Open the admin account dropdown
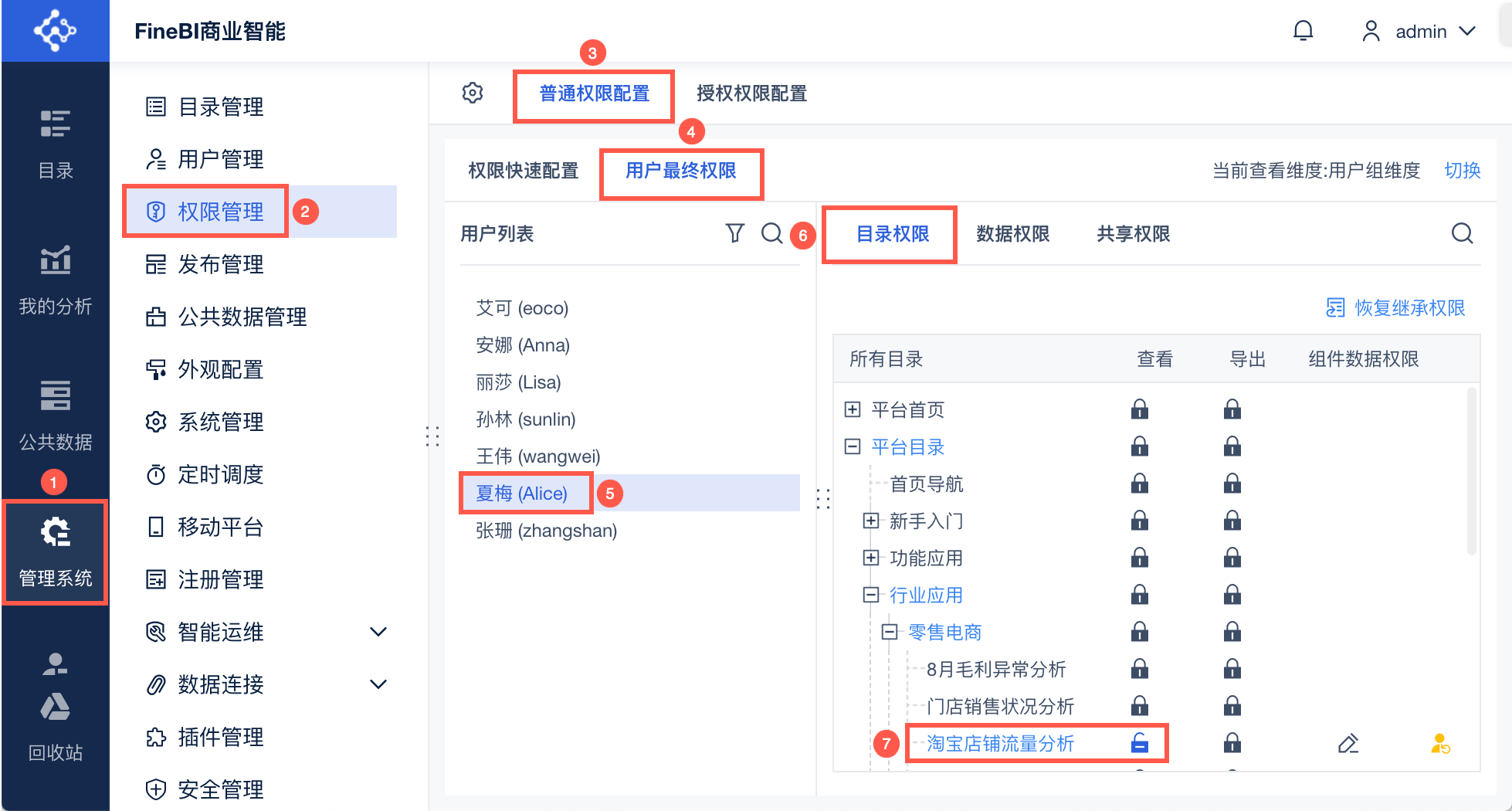 tap(1419, 32)
